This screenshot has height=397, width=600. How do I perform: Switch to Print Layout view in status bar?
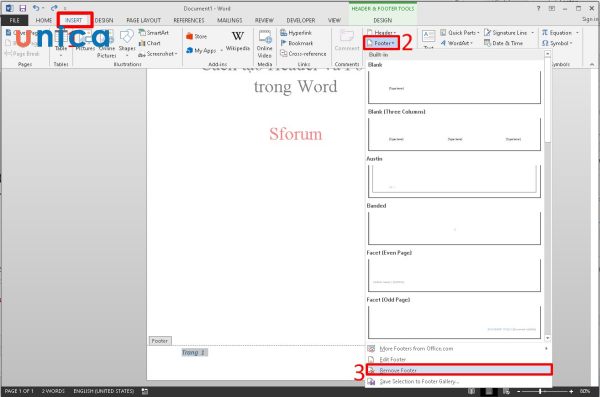(489, 391)
